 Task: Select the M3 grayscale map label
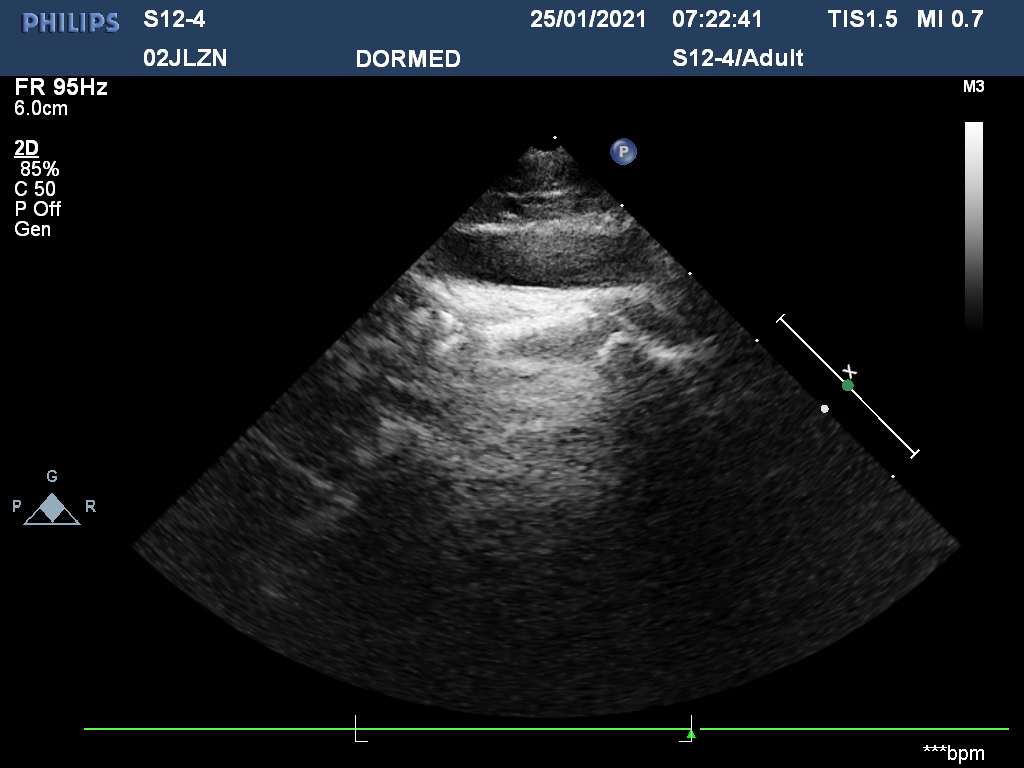973,87
